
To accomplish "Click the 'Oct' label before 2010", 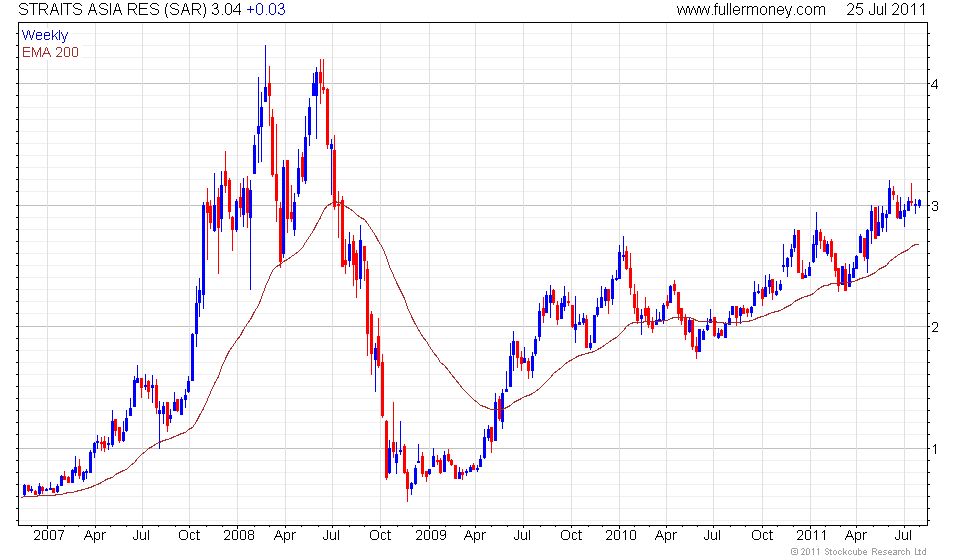I will click(571, 536).
